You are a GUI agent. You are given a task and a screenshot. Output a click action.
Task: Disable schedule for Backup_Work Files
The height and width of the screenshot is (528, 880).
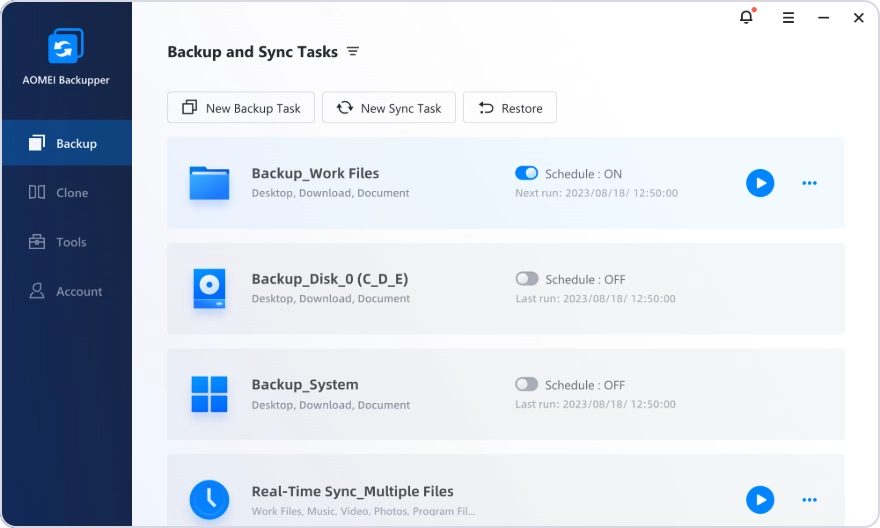[x=526, y=173]
